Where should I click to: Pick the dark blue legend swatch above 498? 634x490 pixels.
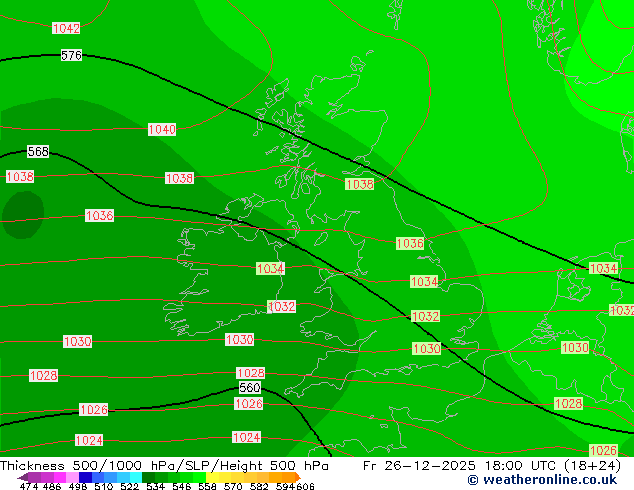pos(85,477)
